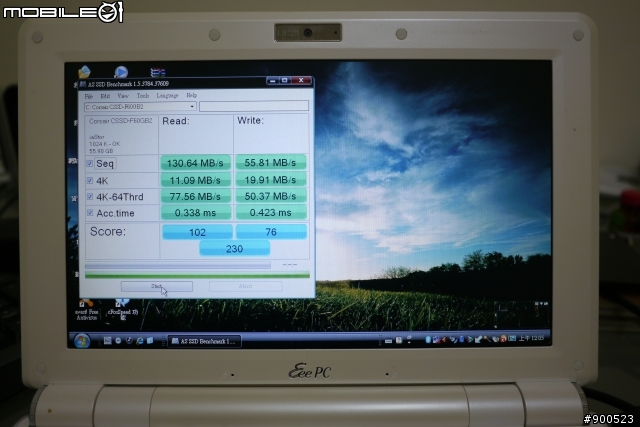Viewport: 640px width, 427px height.
Task: Disable the Acc.time test checkbox
Action: pyautogui.click(x=90, y=213)
